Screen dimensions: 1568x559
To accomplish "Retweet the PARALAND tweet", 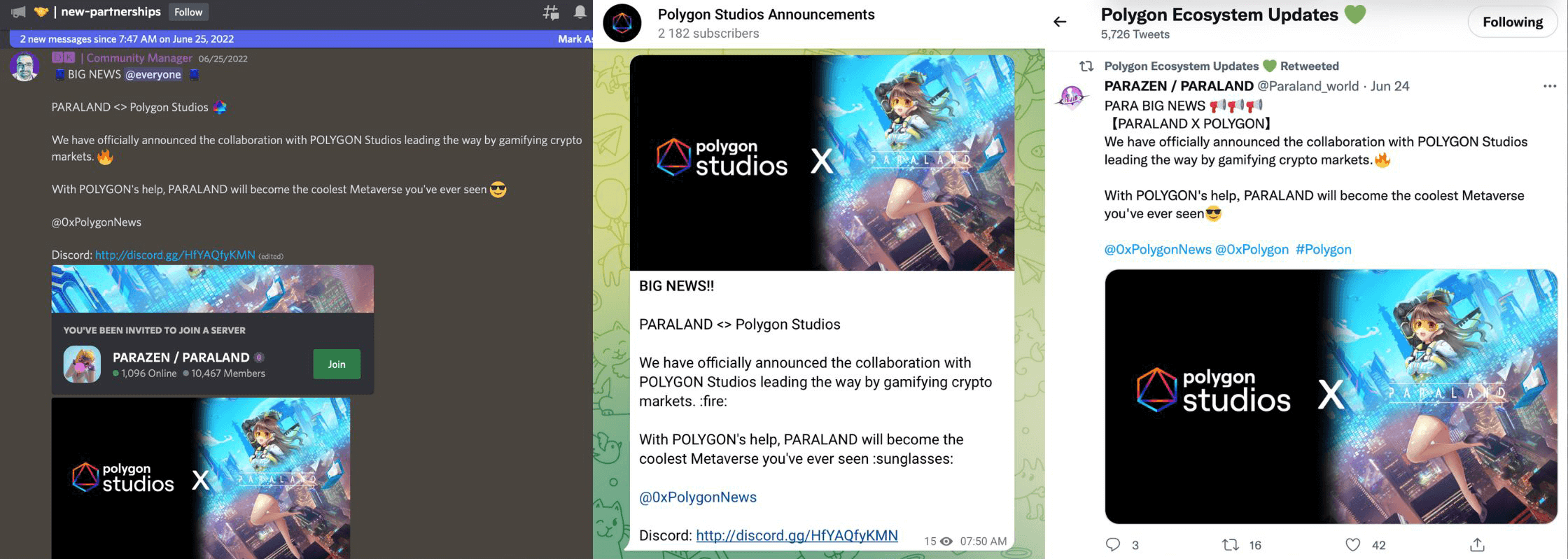I will point(1230,544).
